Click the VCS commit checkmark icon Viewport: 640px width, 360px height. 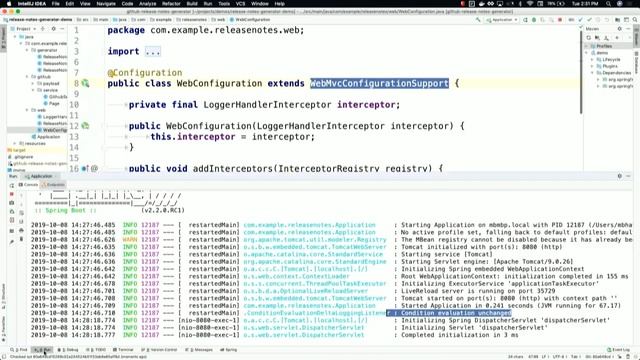[x=589, y=20]
